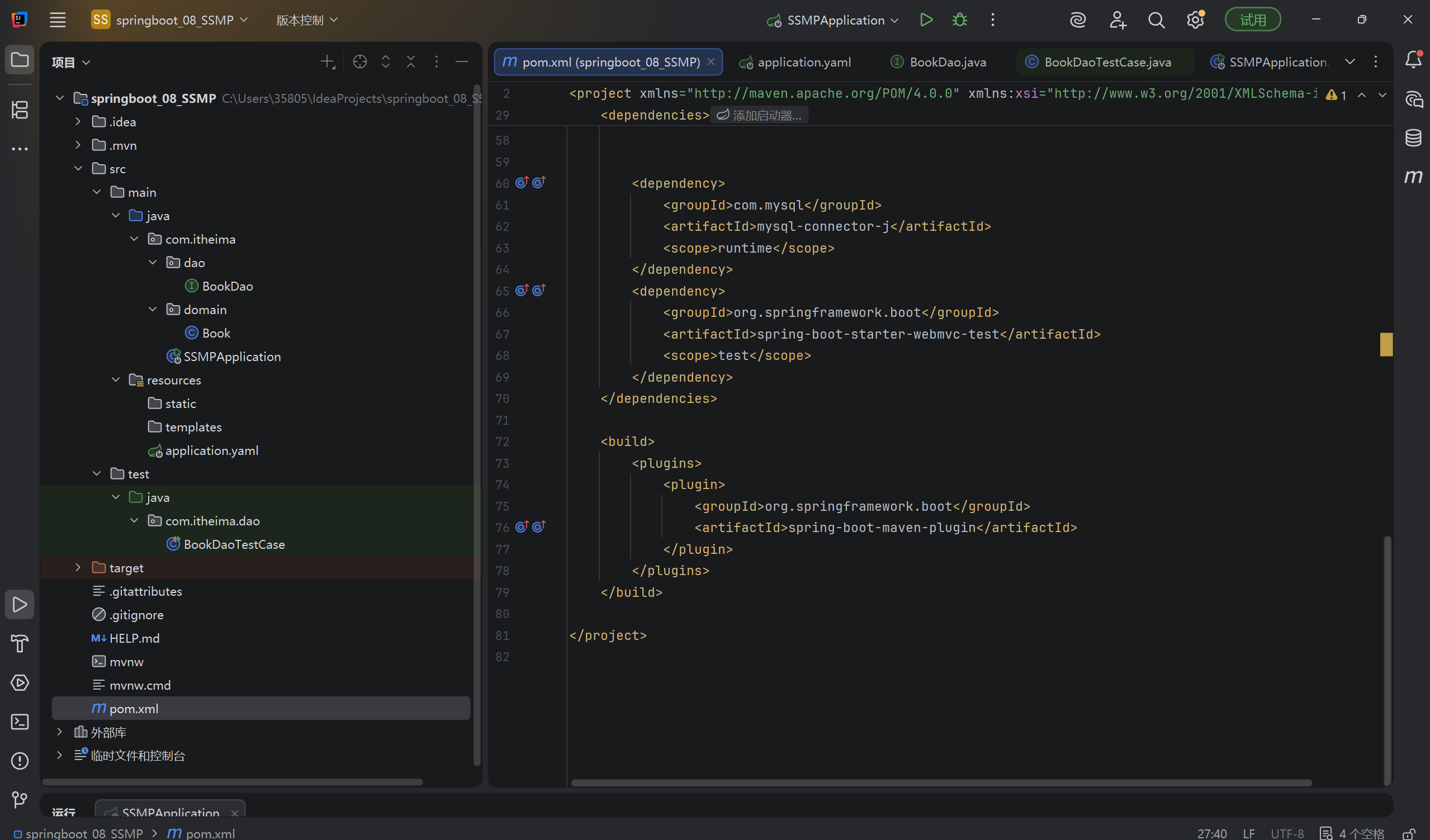This screenshot has width=1430, height=840.
Task: Click the locate-file crosshair icon
Action: coord(360,62)
